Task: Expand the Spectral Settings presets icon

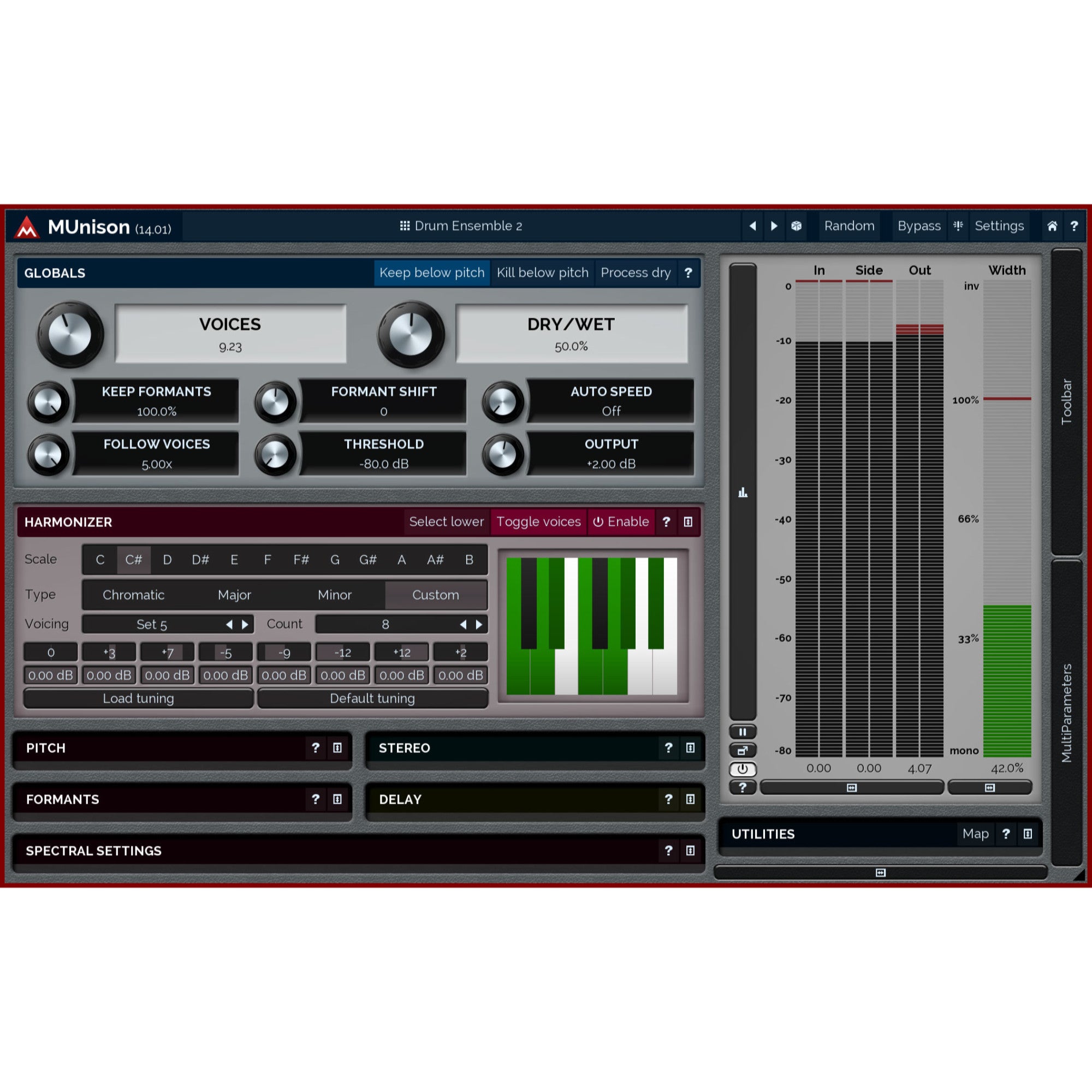Action: (x=690, y=851)
